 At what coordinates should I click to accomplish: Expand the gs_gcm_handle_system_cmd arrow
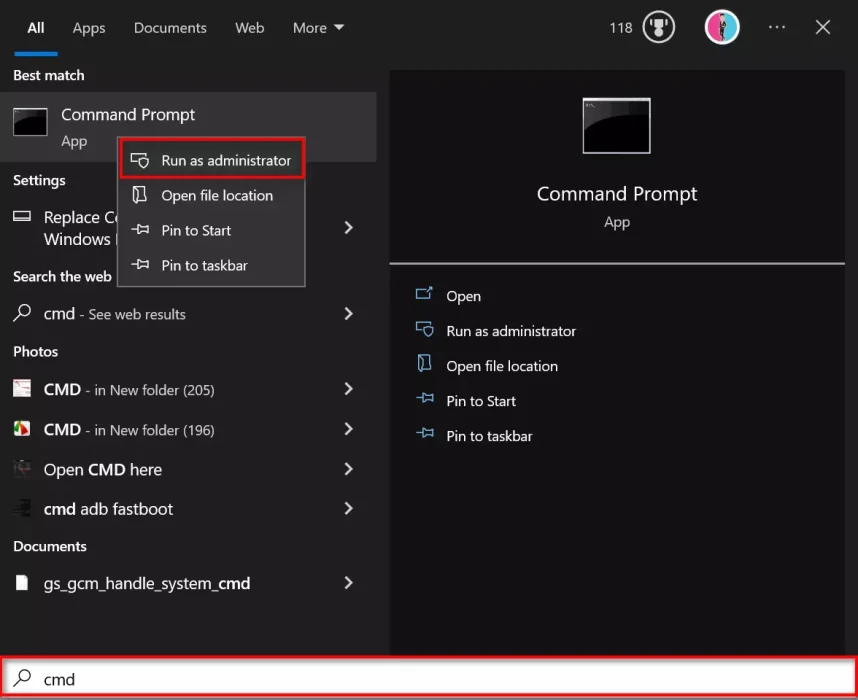click(349, 583)
